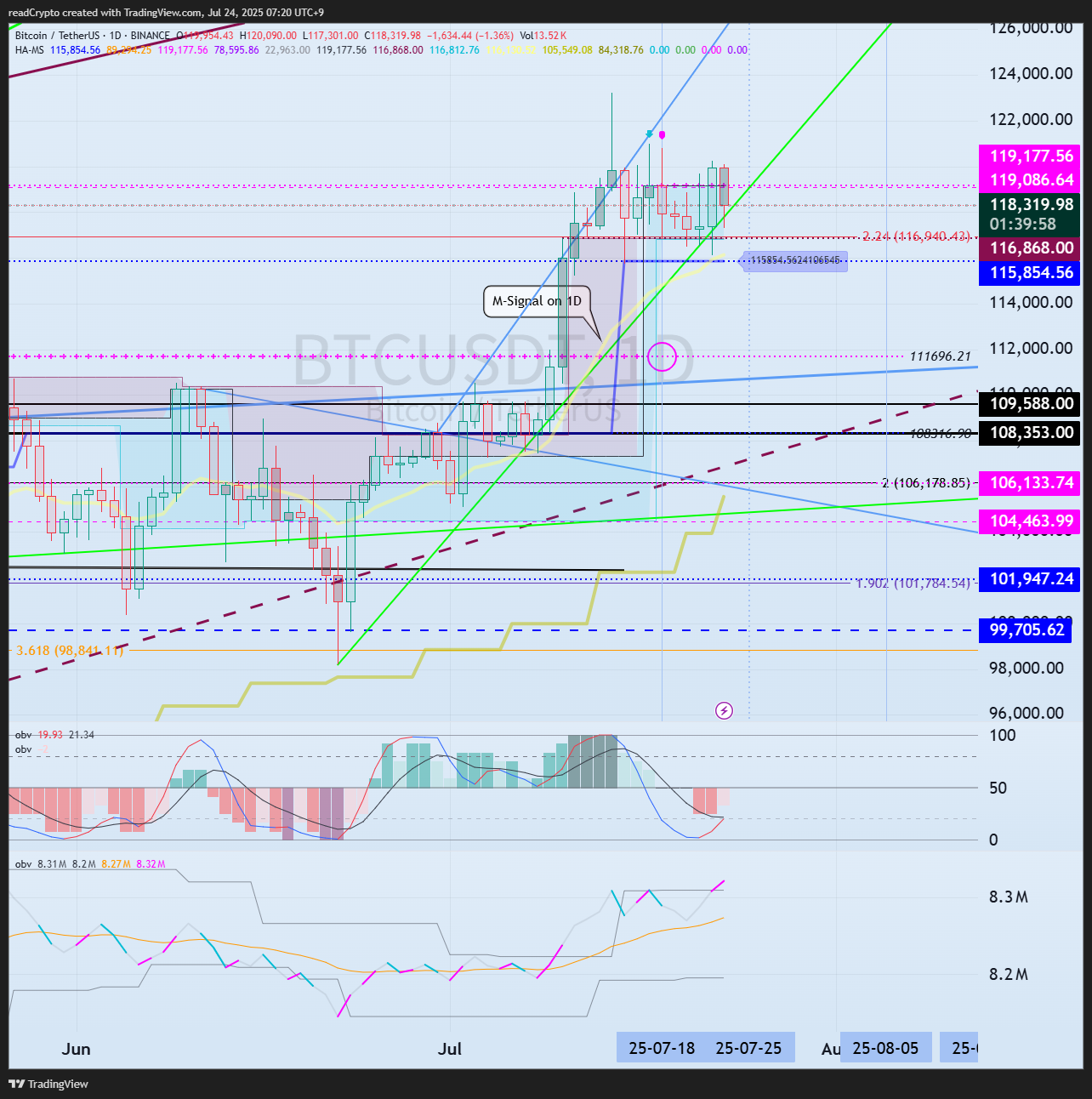Select the 115,854.56 blue price tag
Image resolution: width=1092 pixels, height=1099 pixels.
click(1031, 272)
